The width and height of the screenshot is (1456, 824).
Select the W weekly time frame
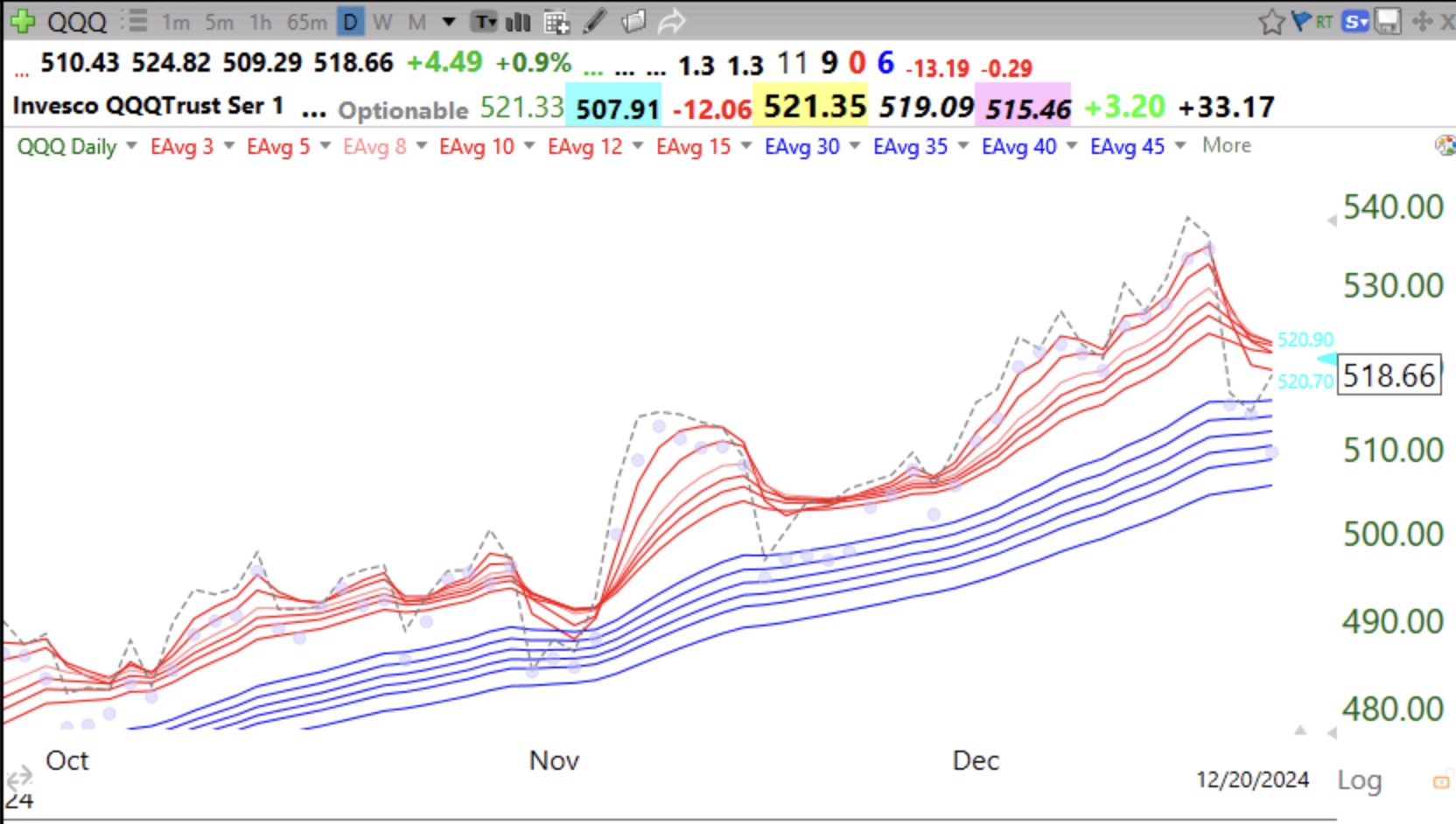382,22
